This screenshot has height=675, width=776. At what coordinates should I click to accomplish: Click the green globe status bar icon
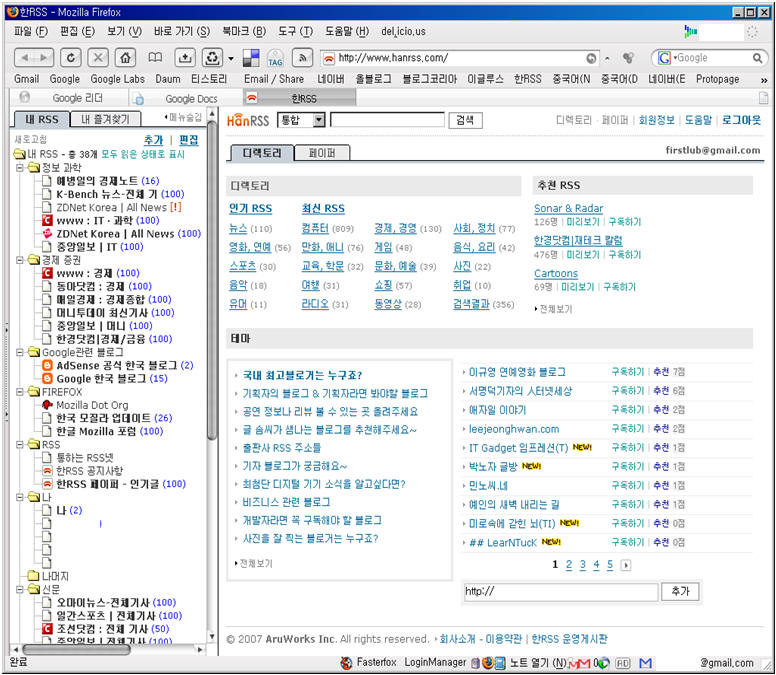tap(604, 663)
